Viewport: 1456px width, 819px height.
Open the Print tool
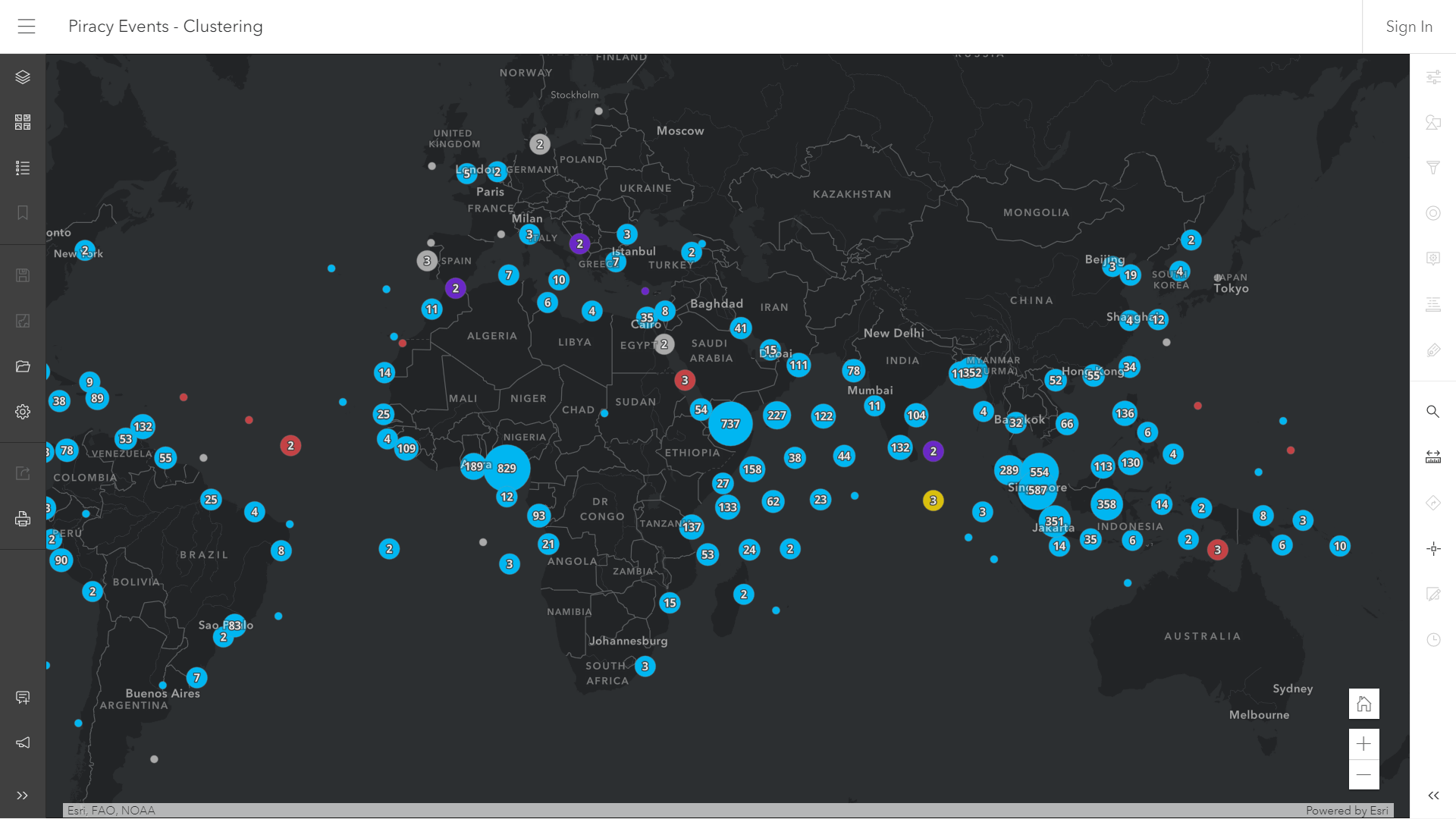22,519
